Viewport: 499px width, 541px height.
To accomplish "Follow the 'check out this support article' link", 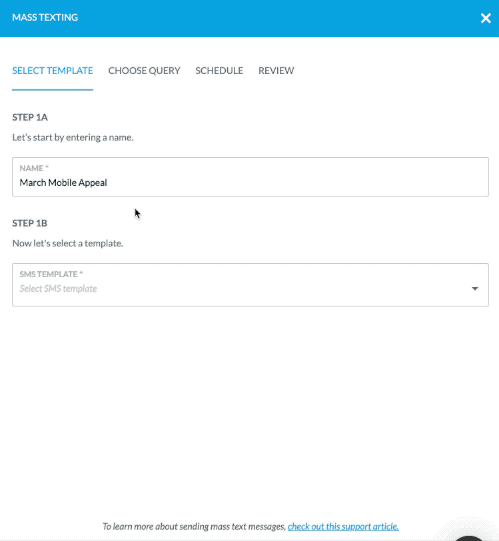I will tap(343, 527).
